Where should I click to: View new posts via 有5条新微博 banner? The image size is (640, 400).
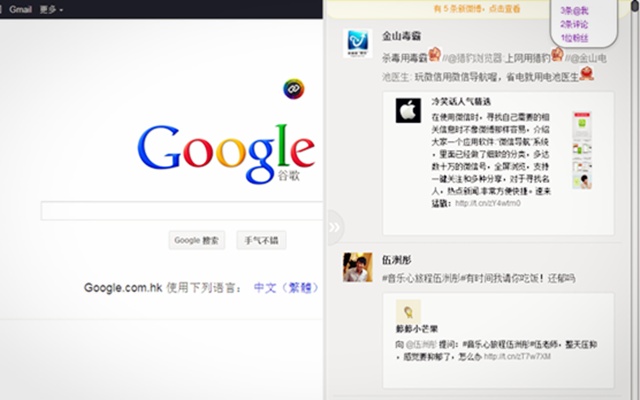[x=477, y=9]
